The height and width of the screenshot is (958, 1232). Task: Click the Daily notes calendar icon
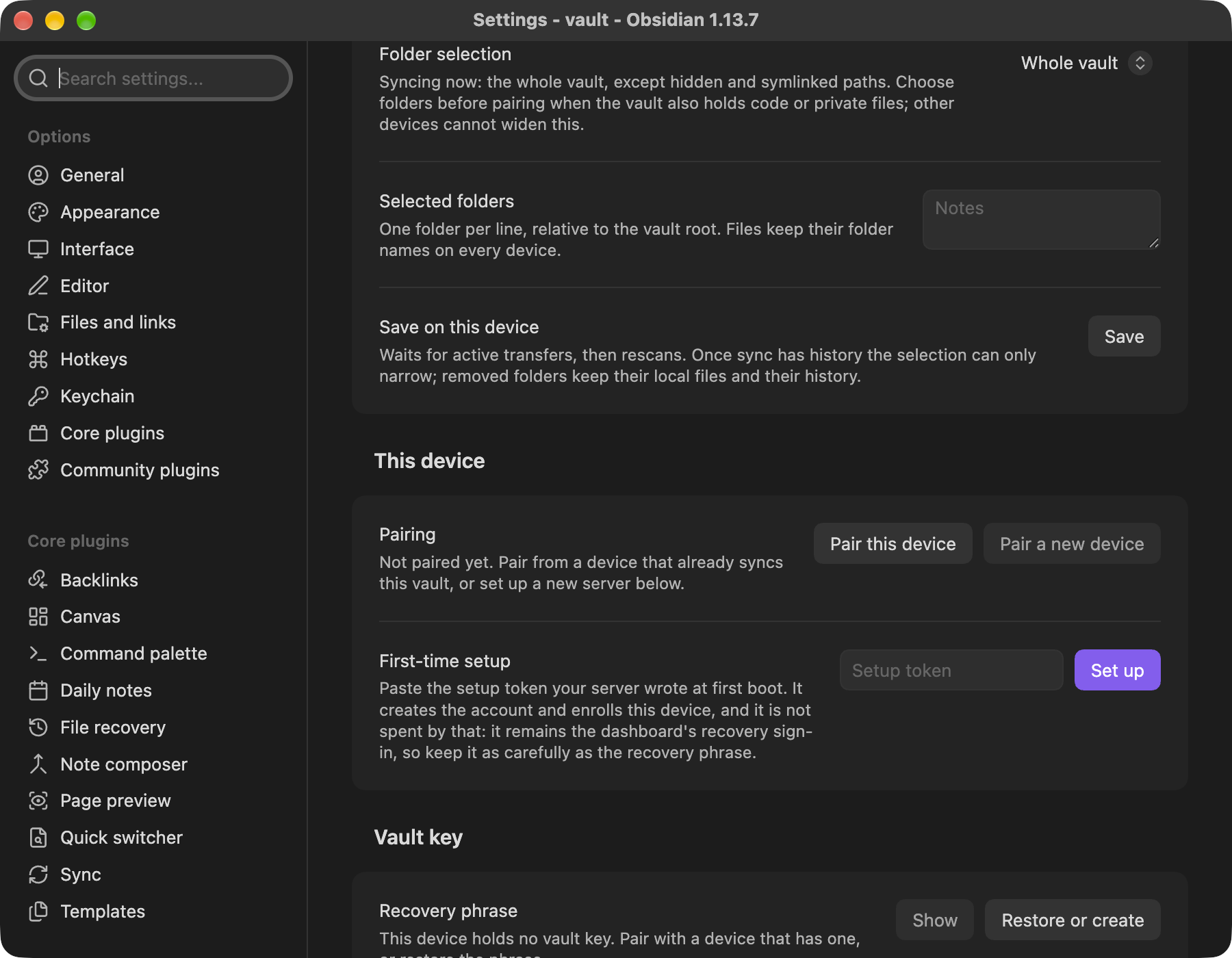(x=38, y=690)
